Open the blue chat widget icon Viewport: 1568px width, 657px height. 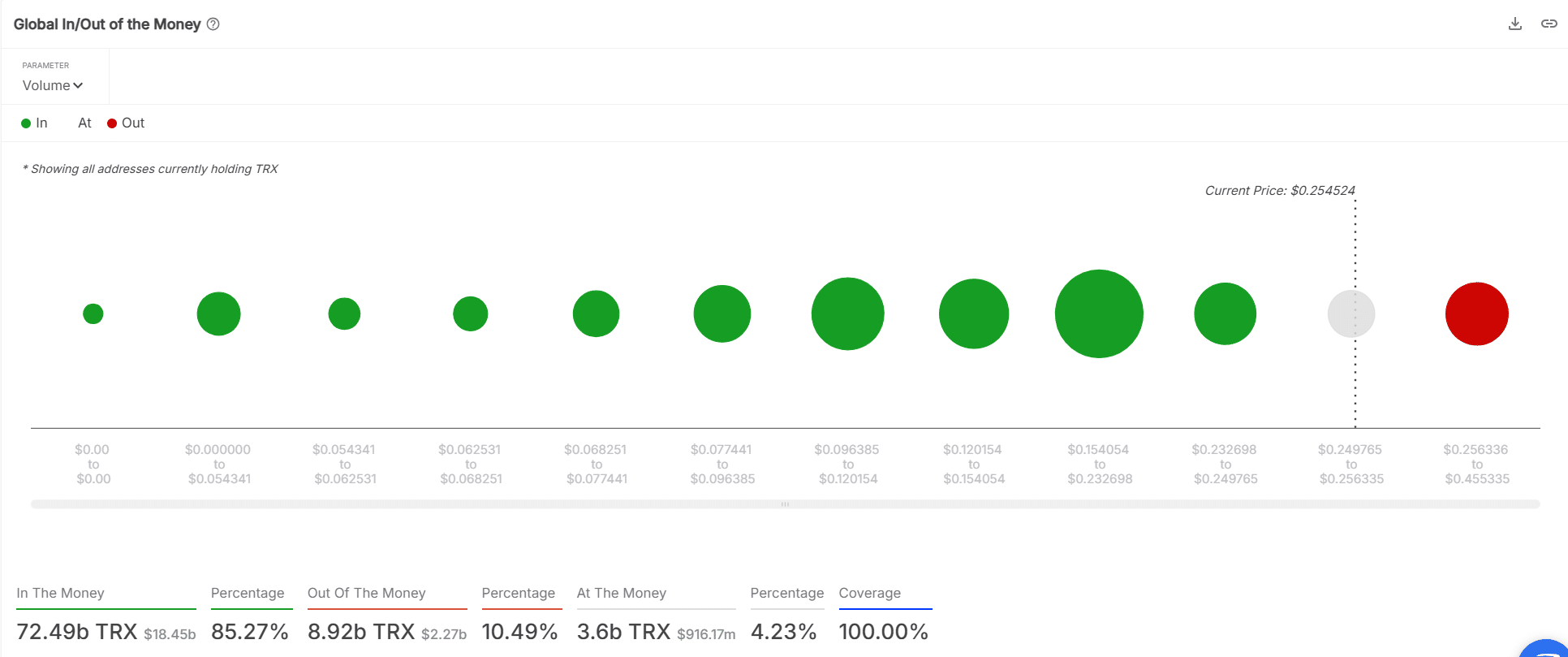tap(1544, 649)
